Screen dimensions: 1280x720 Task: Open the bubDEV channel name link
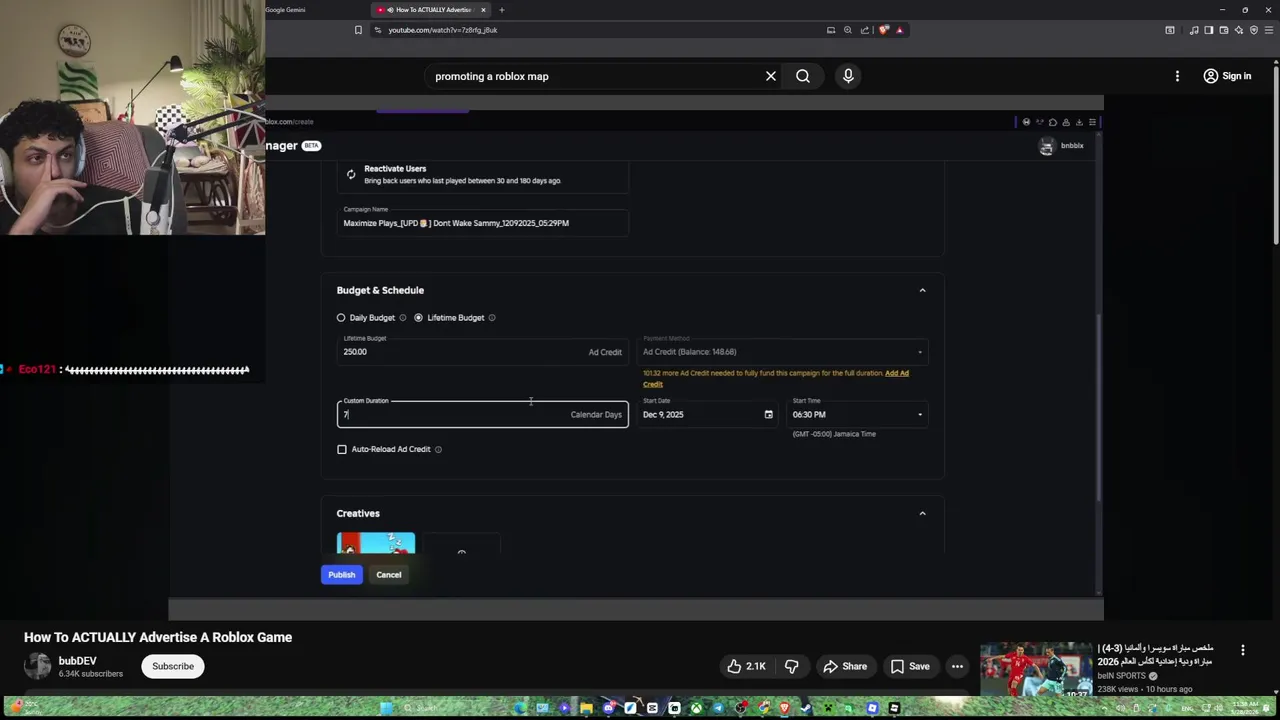pos(77,661)
